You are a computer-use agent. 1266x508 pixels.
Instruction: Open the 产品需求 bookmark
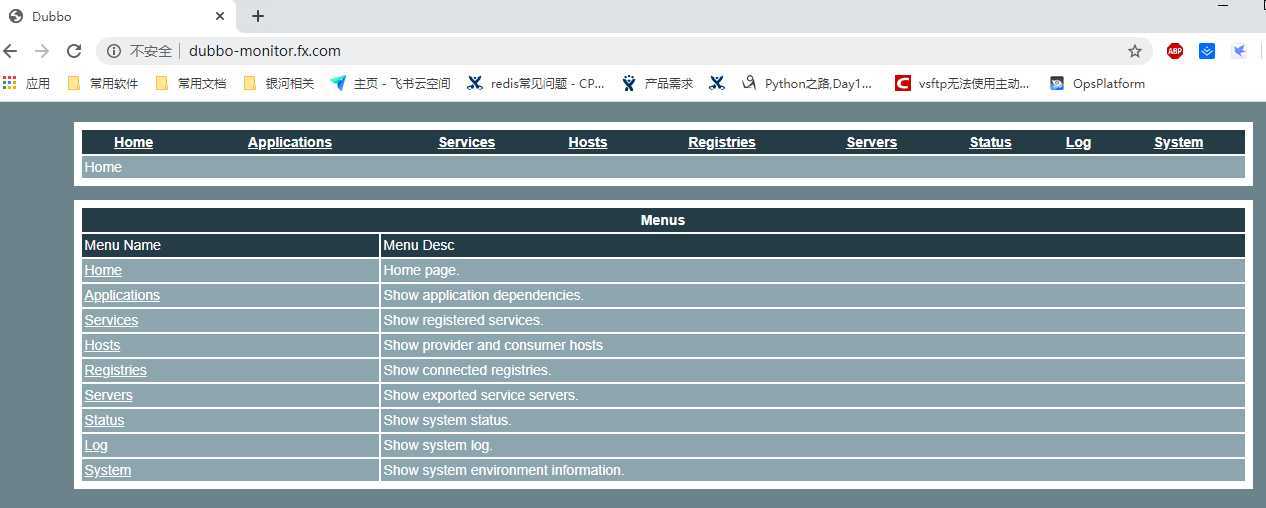657,84
